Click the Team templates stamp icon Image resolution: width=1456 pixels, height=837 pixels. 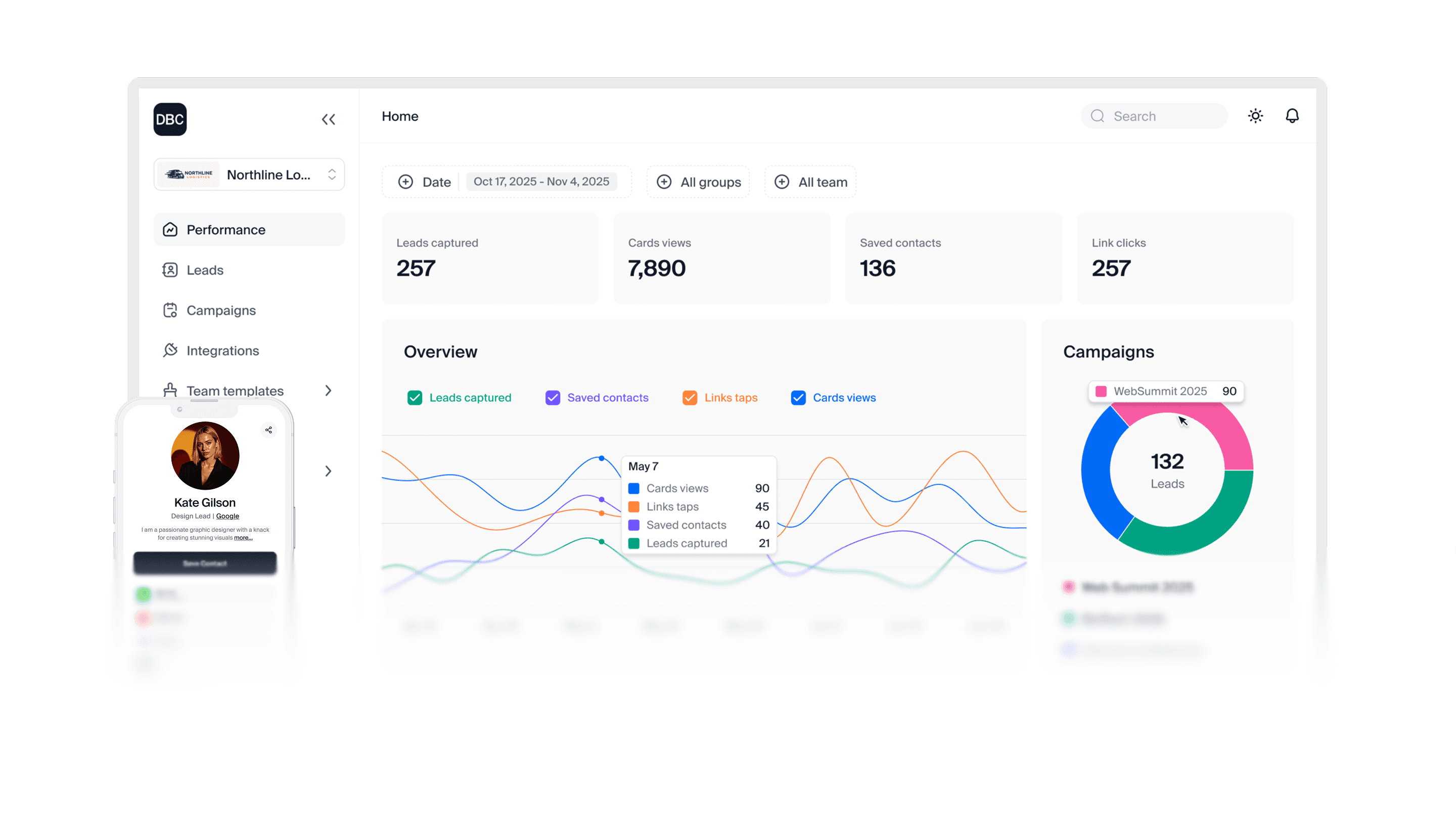pos(170,390)
